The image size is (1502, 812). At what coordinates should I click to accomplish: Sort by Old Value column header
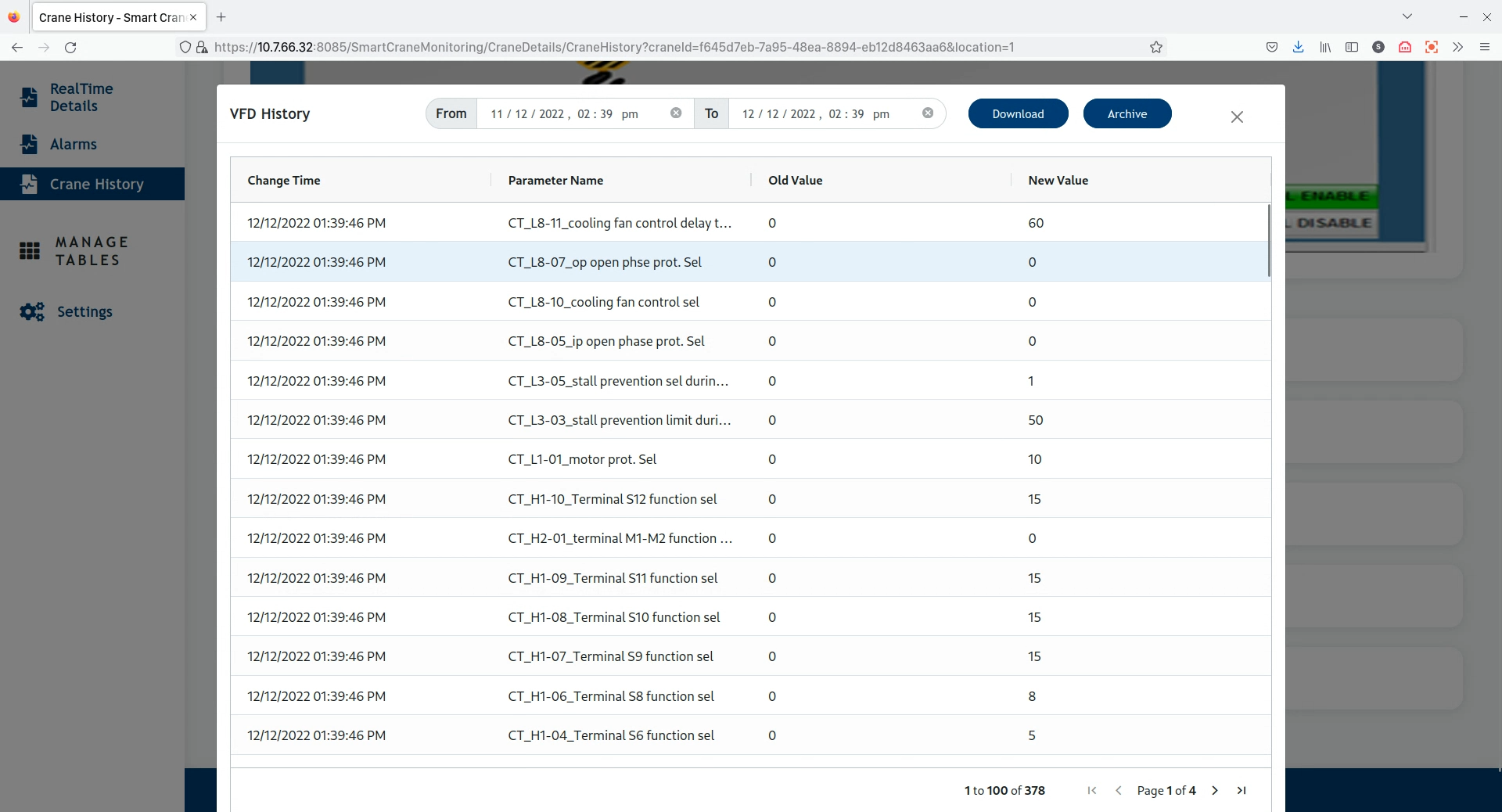pos(795,180)
